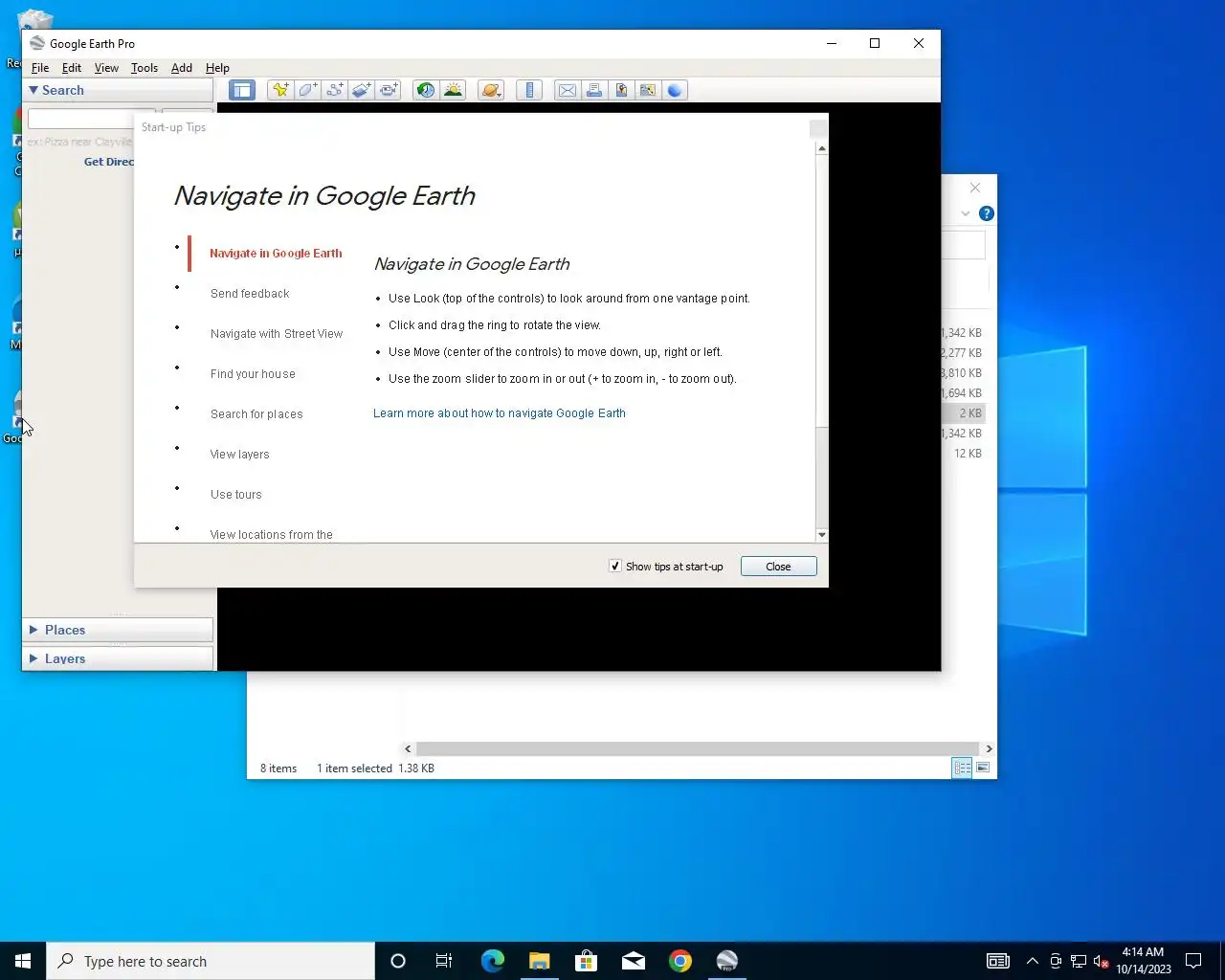Open Task View on taskbar
Screen dimensions: 1225x980
pos(444,961)
